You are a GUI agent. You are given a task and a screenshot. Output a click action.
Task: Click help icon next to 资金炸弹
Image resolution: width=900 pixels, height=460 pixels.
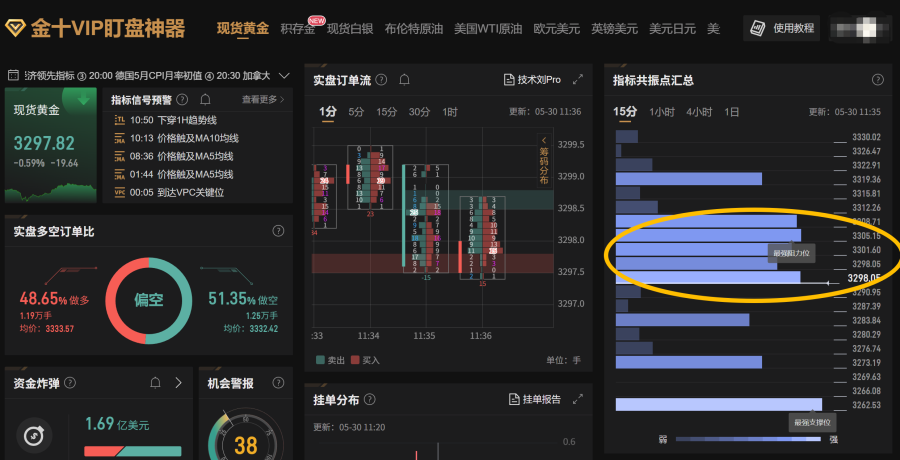70,383
